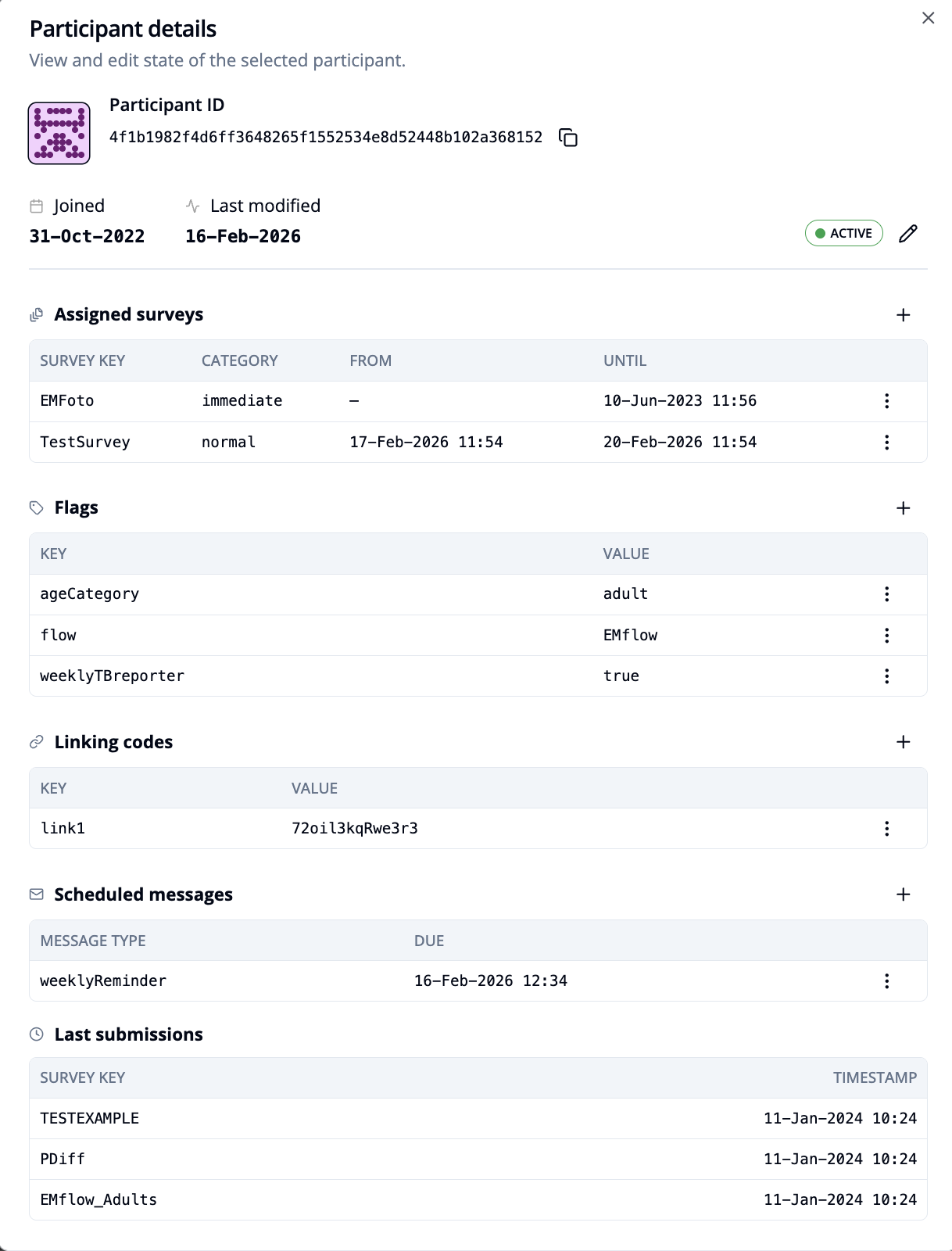
Task: Click the participant ID hash text
Action: 326,138
